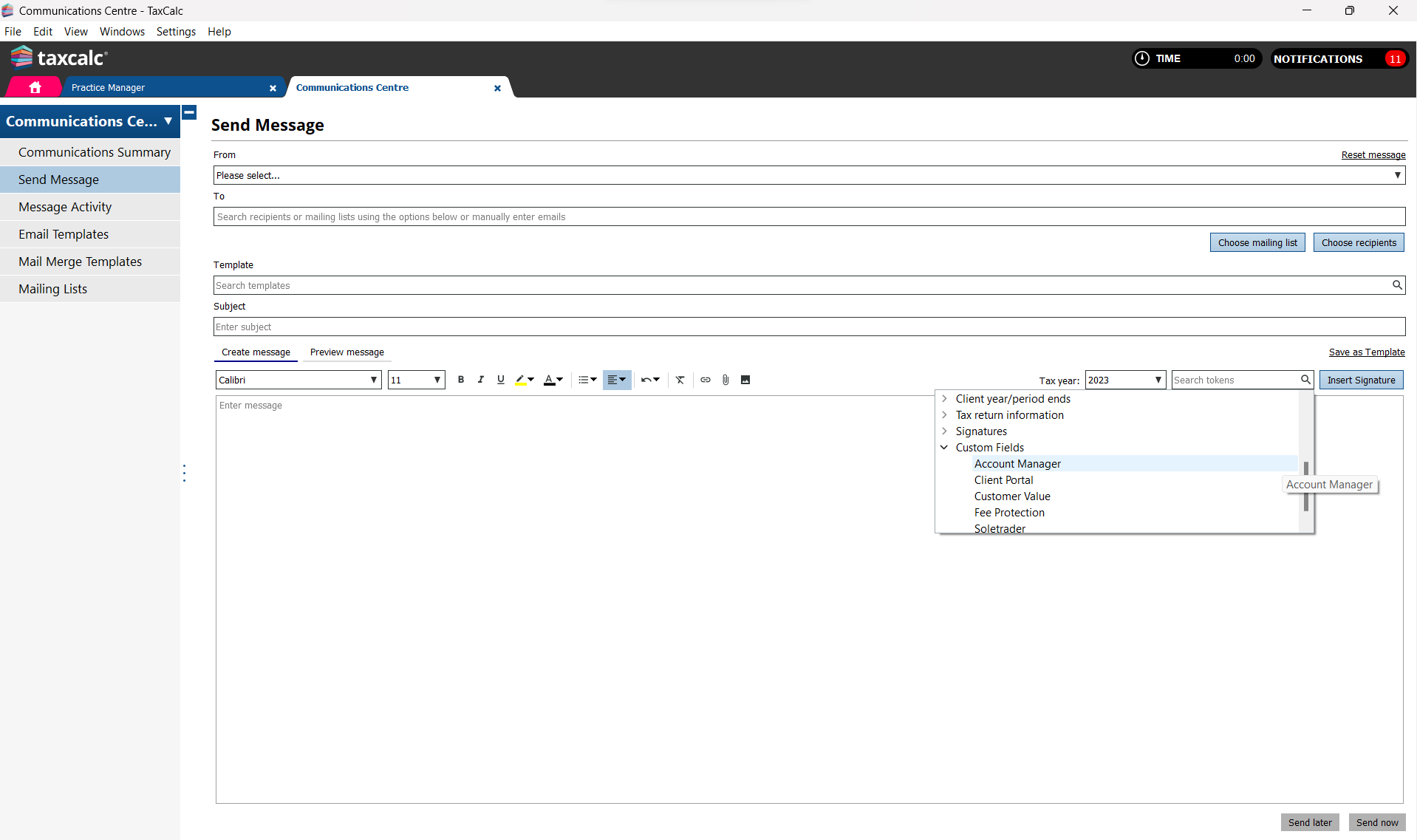Click the Enter subject field
Screen dimensions: 1417x840
(808, 327)
